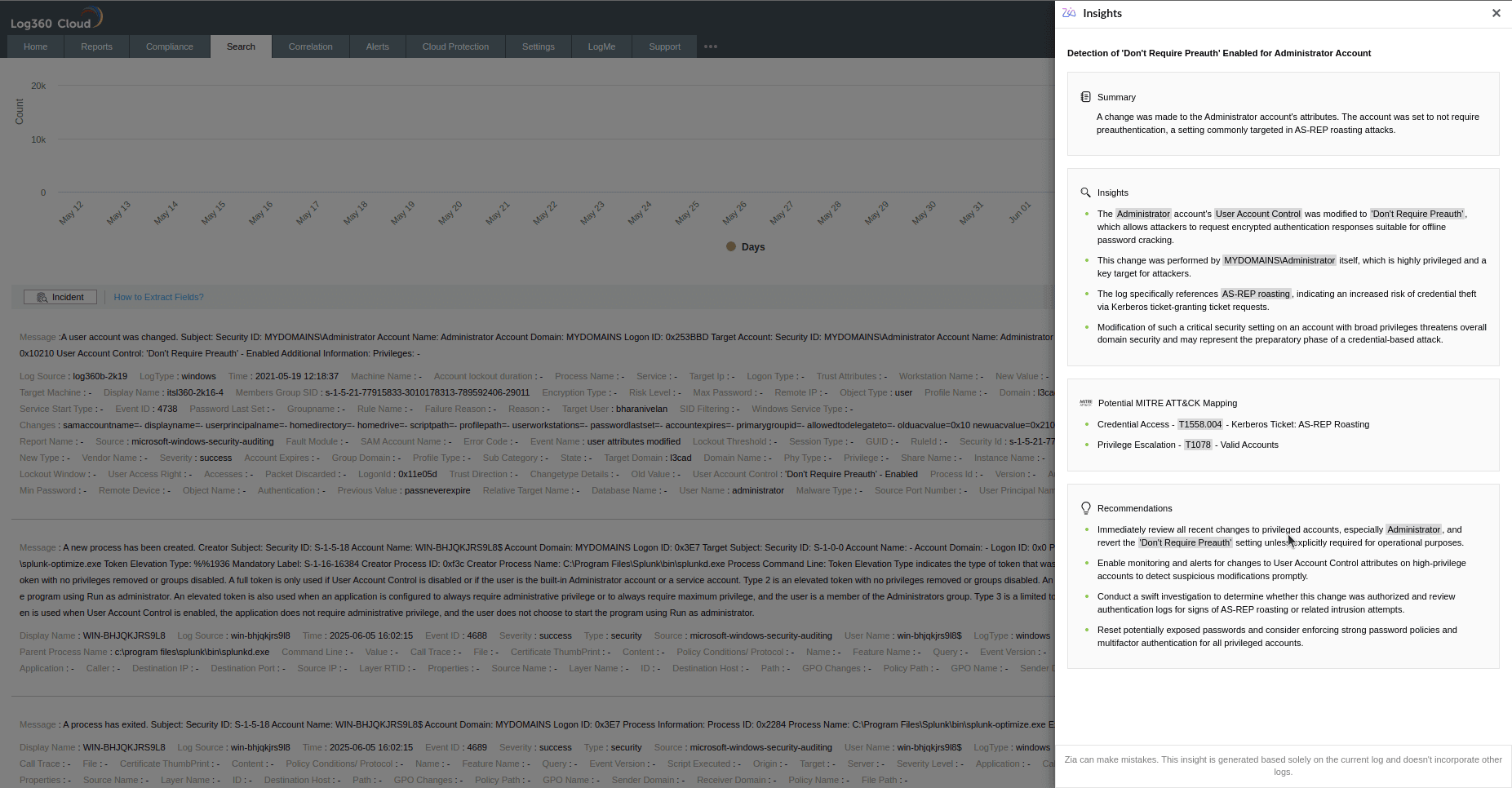1512x788 pixels.
Task: Click the Zia icon beside the Insights title
Action: pos(1069,13)
